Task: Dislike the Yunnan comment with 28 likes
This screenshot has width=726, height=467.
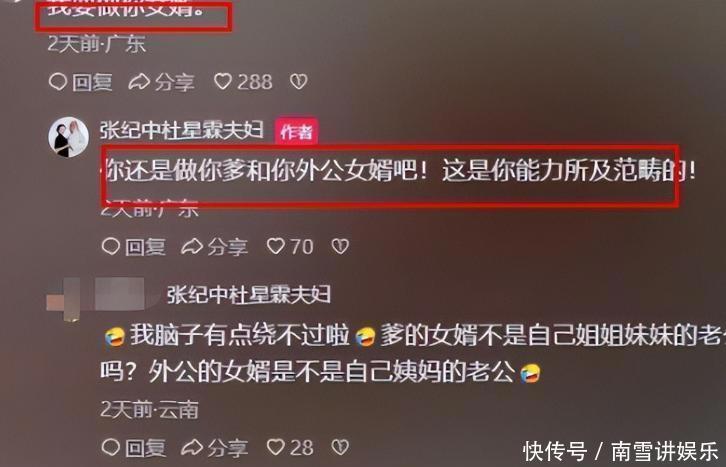Action: click(x=340, y=448)
